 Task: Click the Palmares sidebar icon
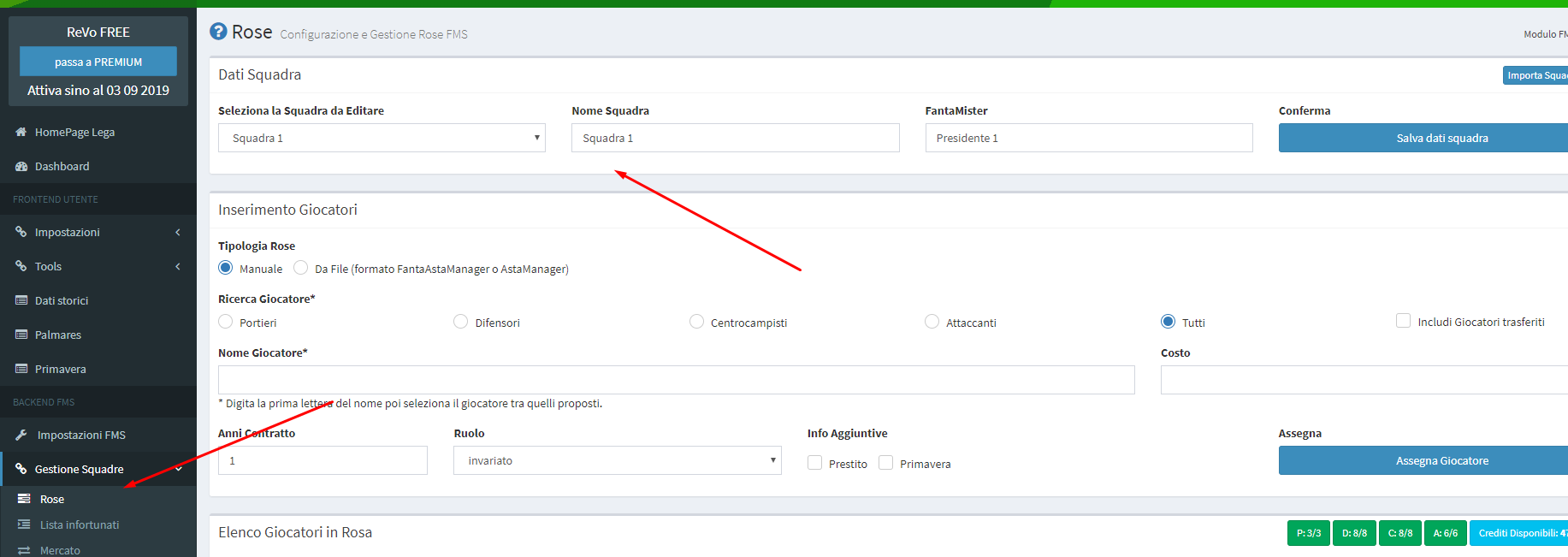(x=21, y=335)
